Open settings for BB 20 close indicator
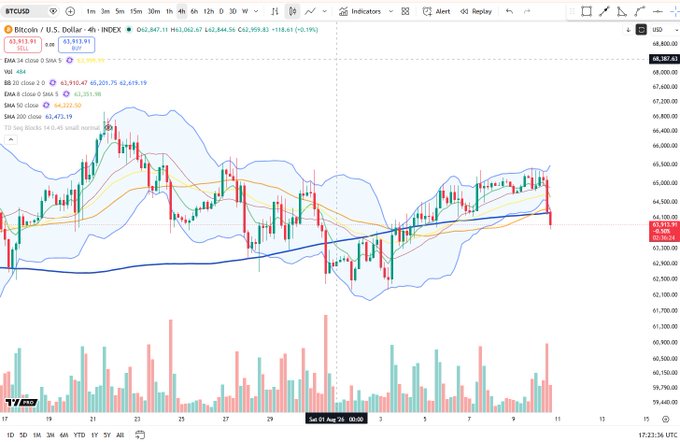This screenshot has height=442, width=680. (52, 82)
